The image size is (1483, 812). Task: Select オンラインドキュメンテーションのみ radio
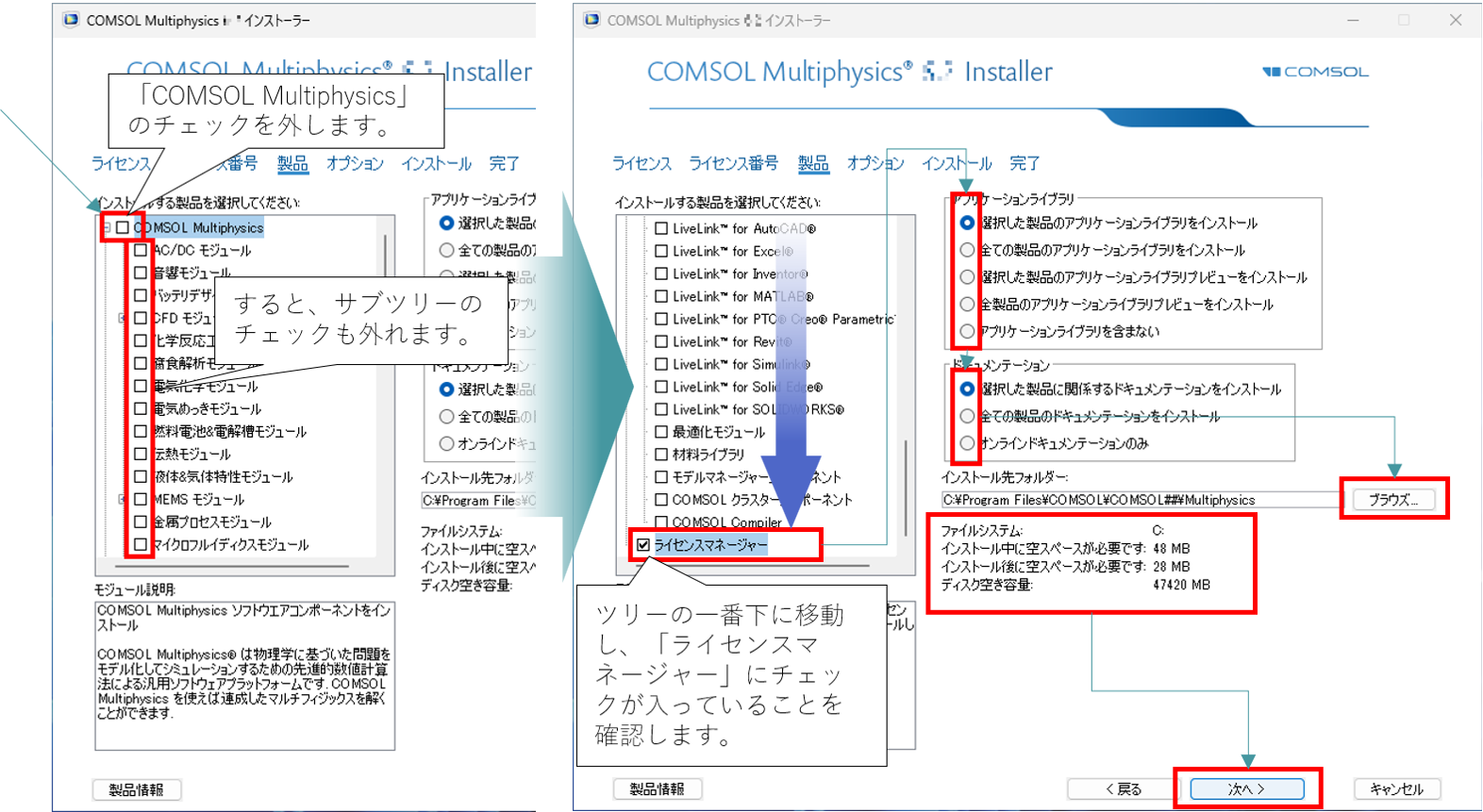pyautogui.click(x=967, y=443)
